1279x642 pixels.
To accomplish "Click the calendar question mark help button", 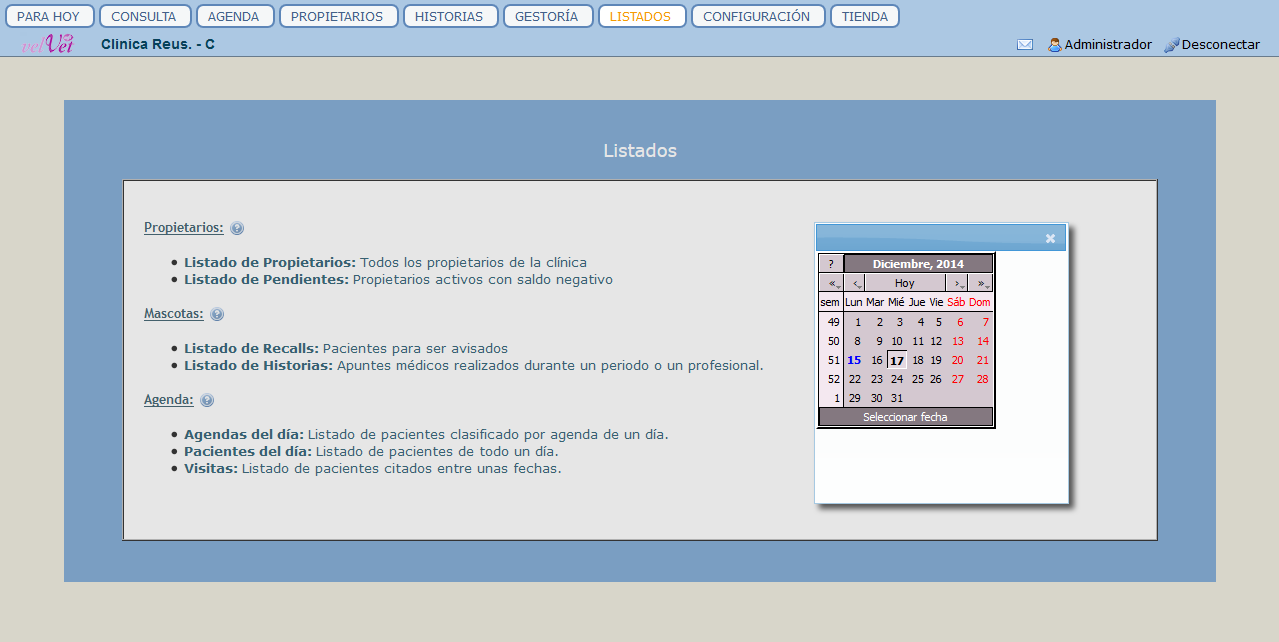I will (x=831, y=264).
